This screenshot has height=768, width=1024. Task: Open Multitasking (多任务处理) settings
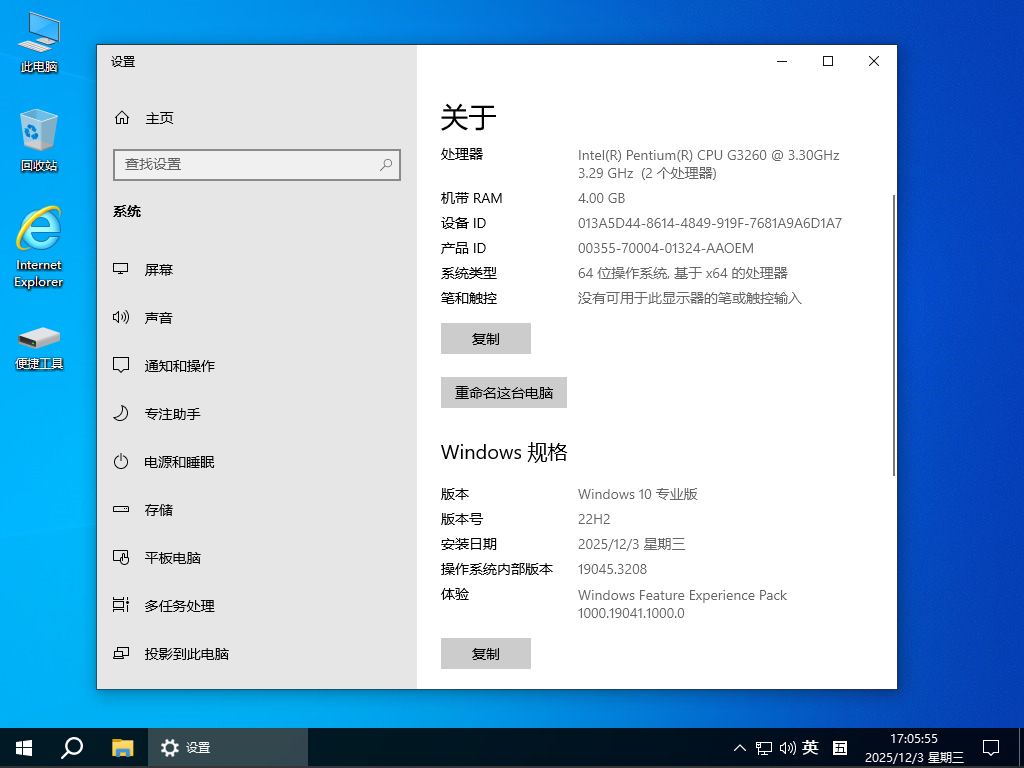pyautogui.click(x=179, y=606)
